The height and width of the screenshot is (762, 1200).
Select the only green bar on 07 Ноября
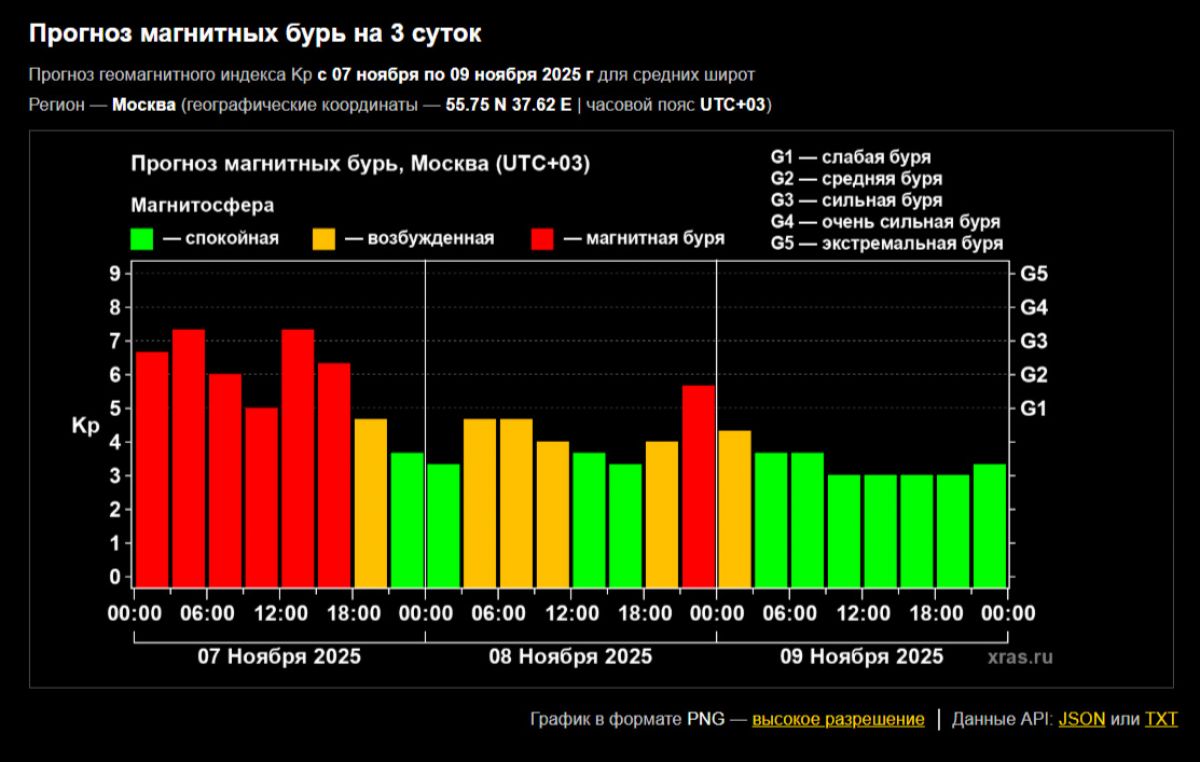coord(407,519)
